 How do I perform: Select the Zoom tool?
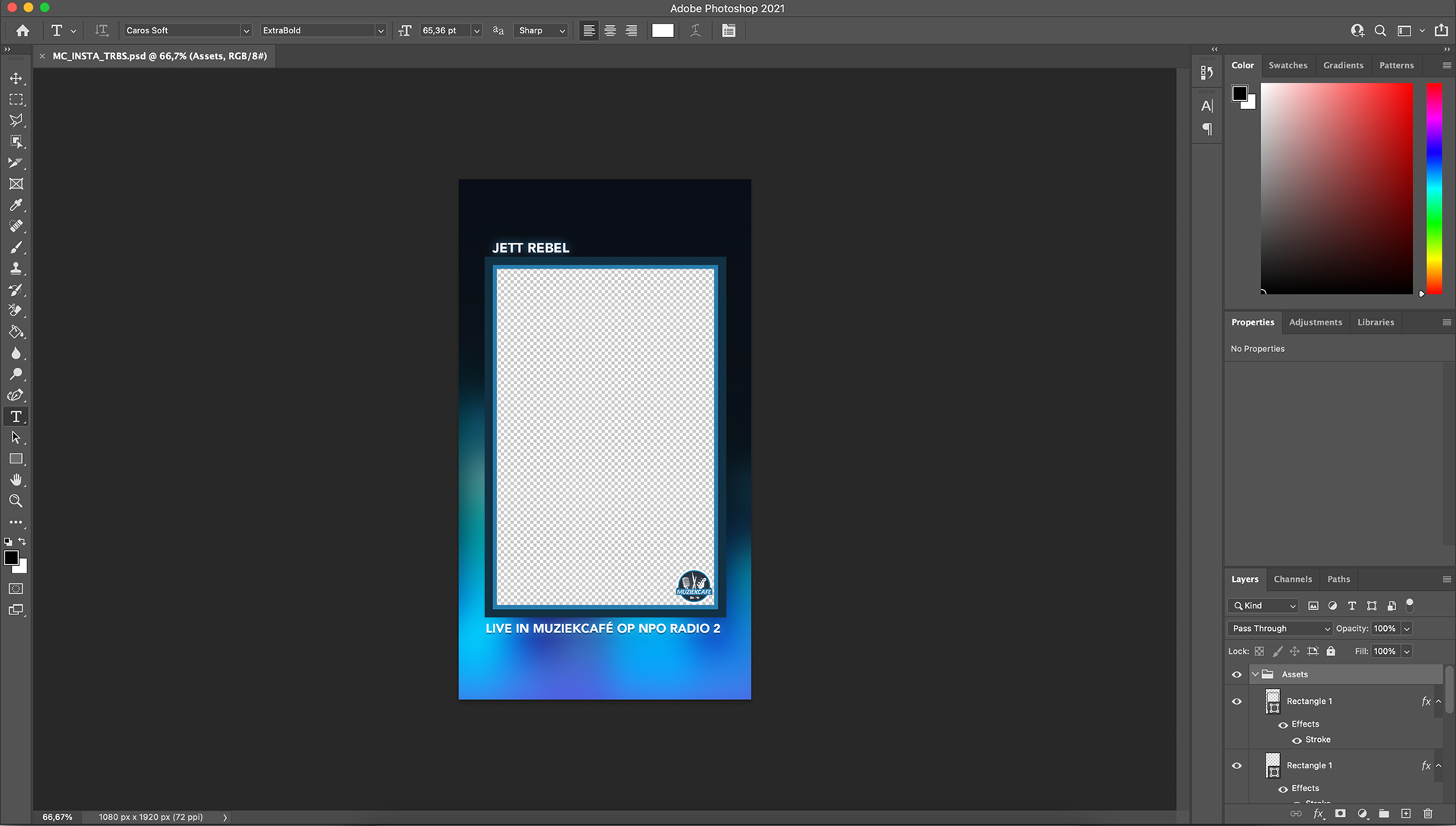click(x=16, y=501)
